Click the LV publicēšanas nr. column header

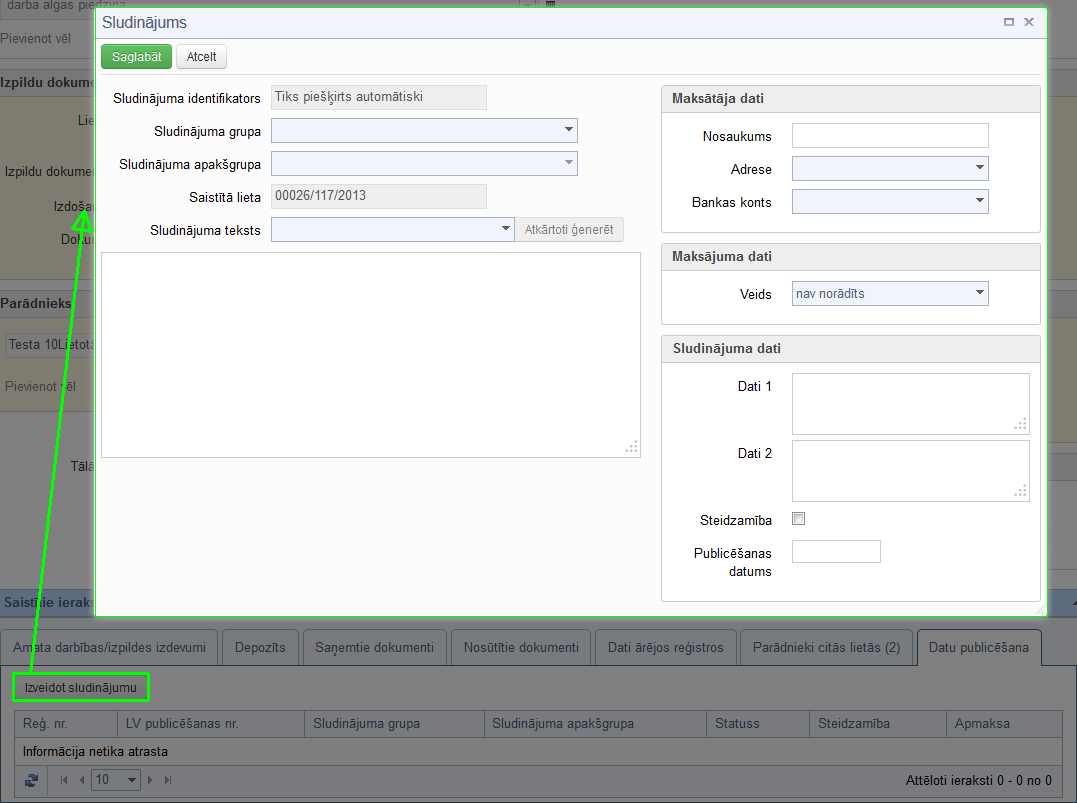tap(211, 723)
